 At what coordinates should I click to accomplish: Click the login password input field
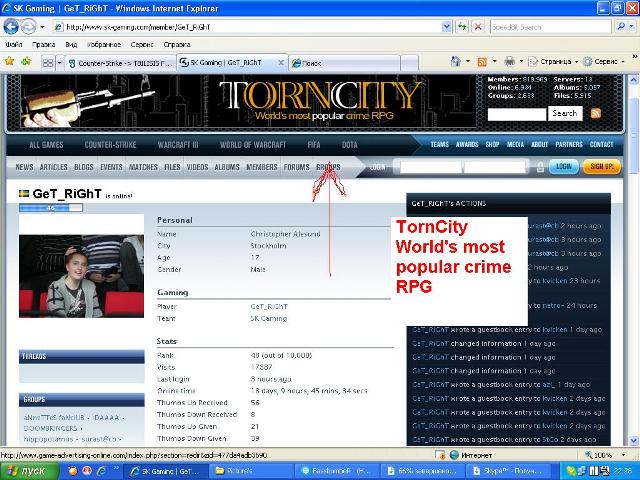(494, 167)
